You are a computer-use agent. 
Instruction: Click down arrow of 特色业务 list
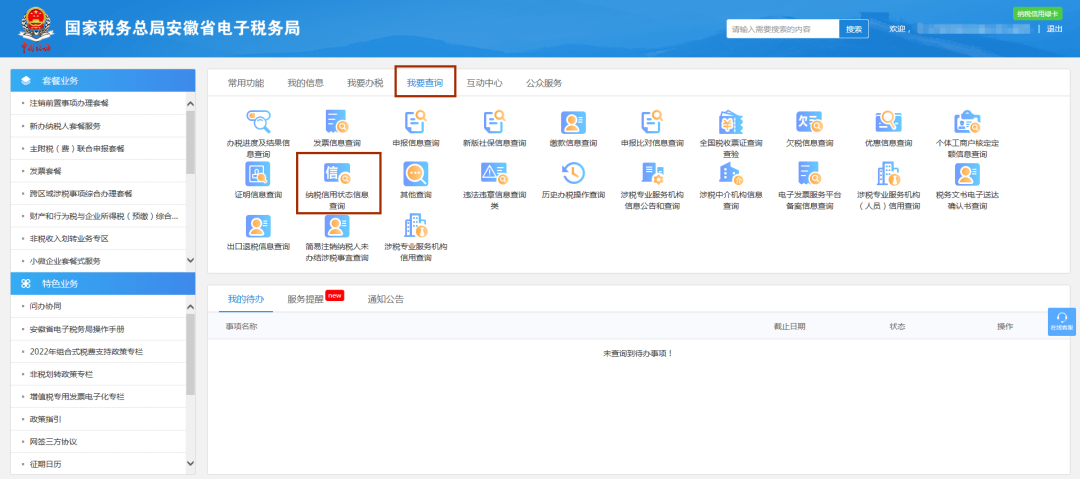[191, 464]
